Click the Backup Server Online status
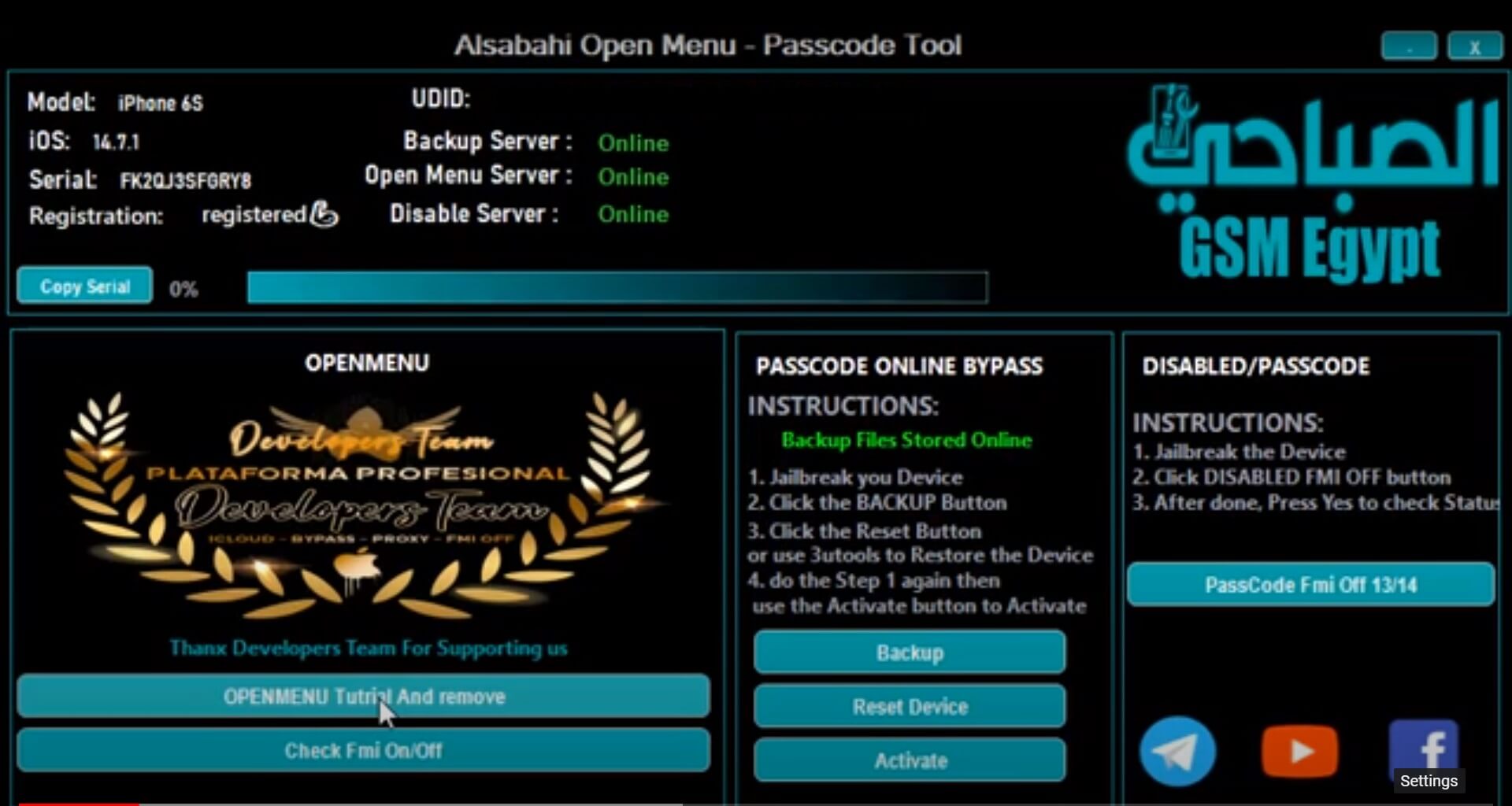 [x=633, y=143]
